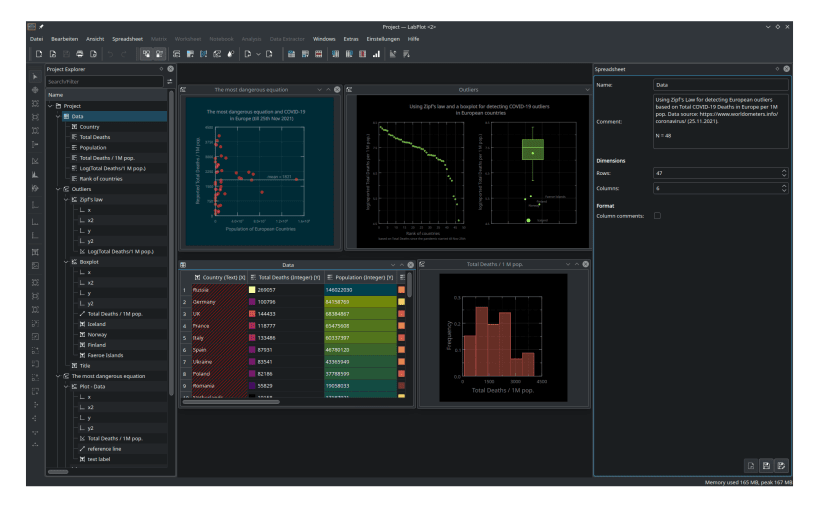Screen dimensions: 819x517
Task: Open the Datei menu
Action: click(x=37, y=39)
